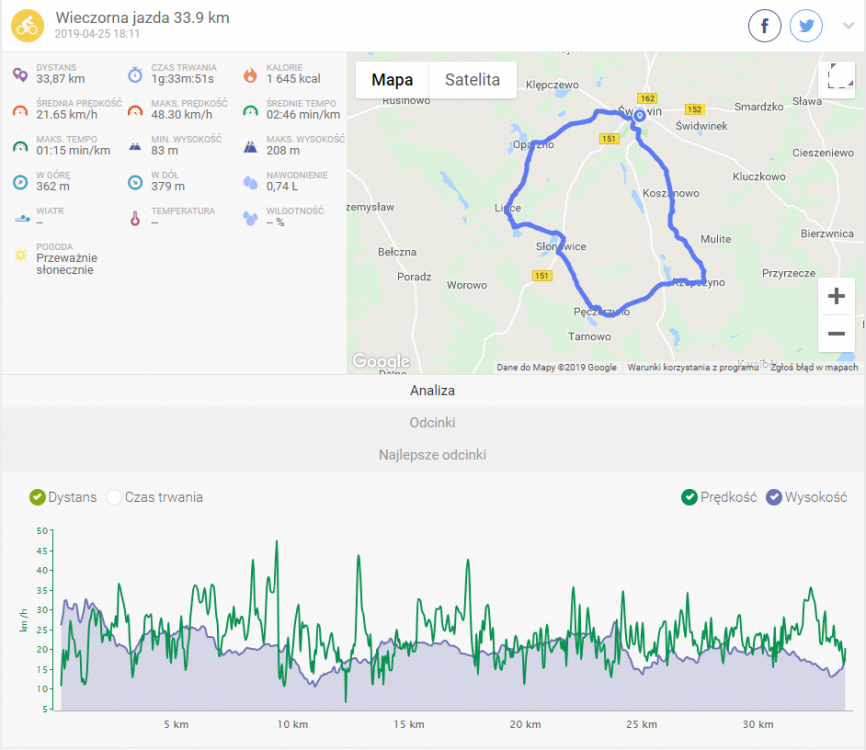Share workout on Twitter
Viewport: 866px width, 750px height.
click(x=805, y=27)
